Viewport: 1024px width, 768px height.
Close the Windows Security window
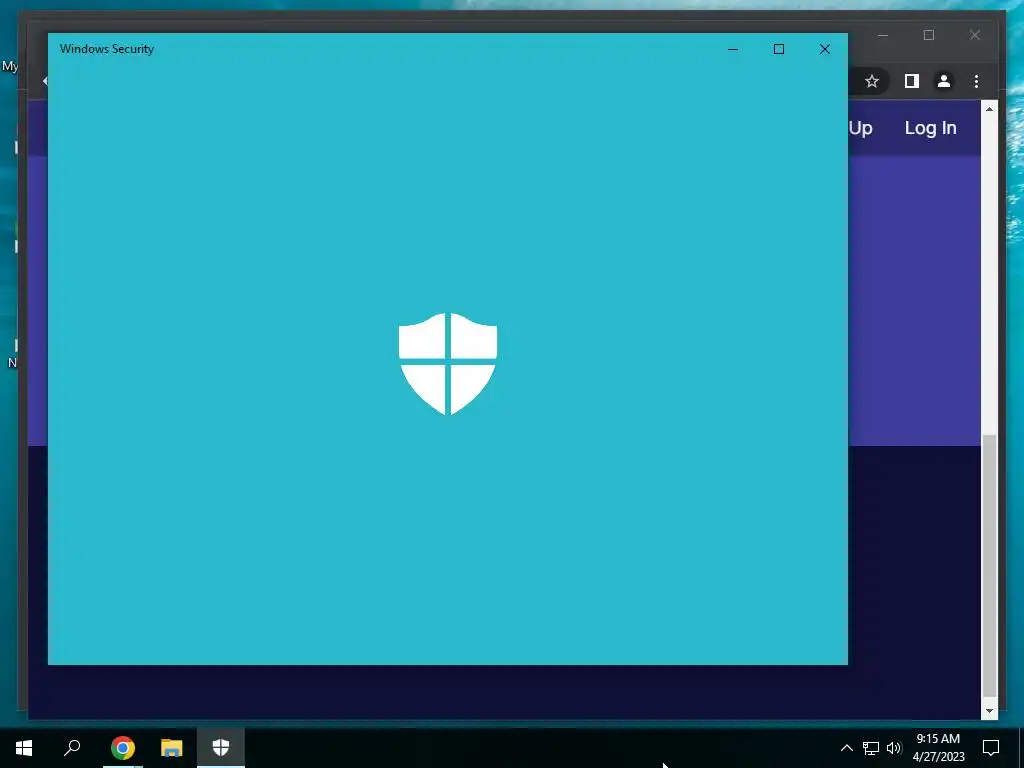825,49
